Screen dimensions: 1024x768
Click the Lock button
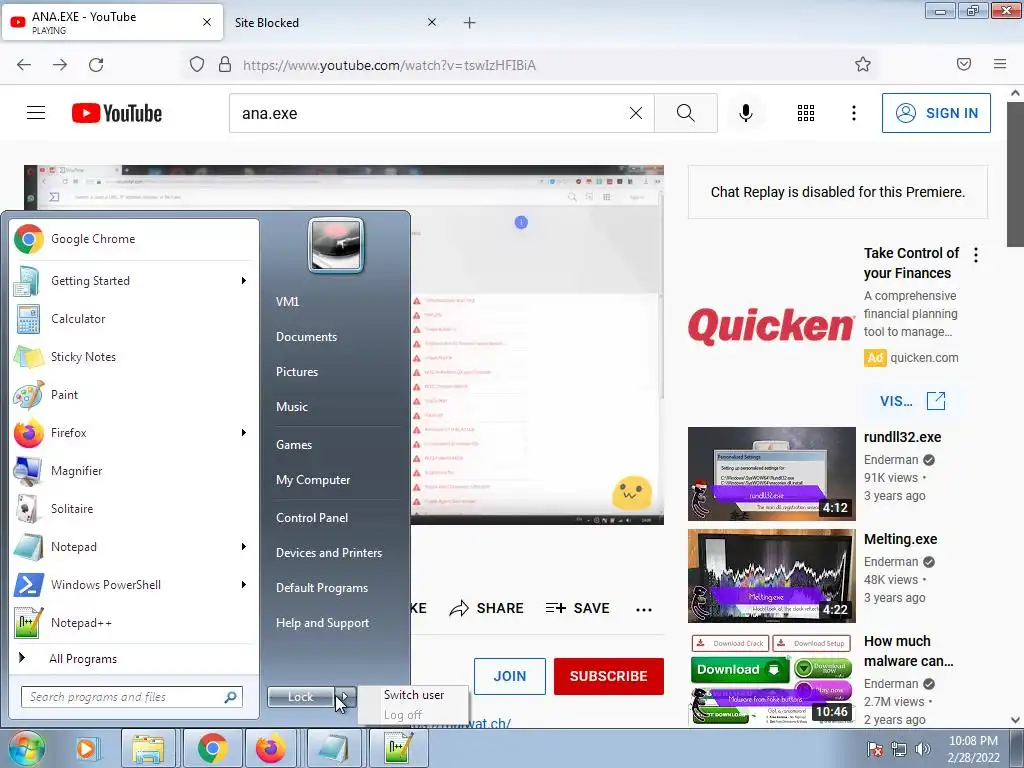pyautogui.click(x=301, y=697)
